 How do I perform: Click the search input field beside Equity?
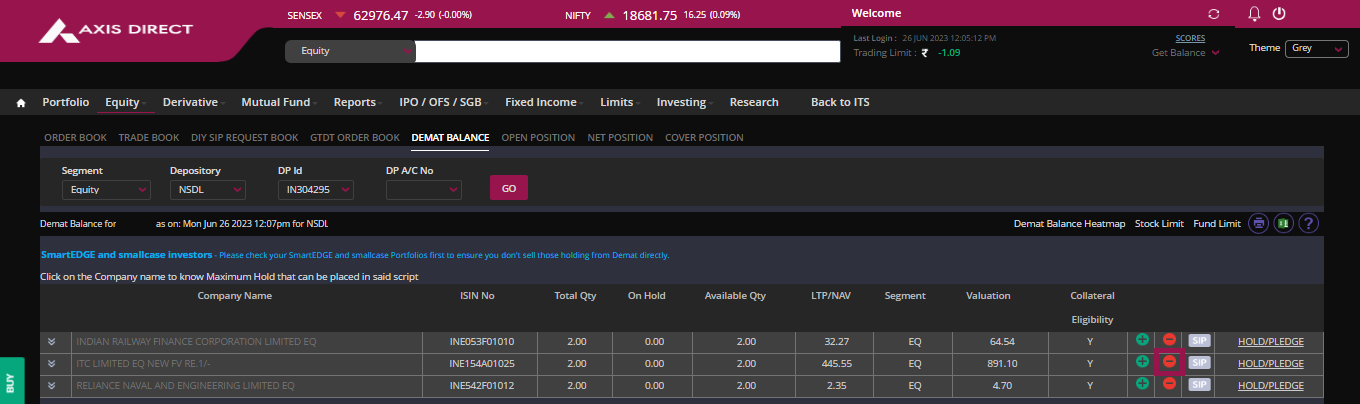pos(627,51)
